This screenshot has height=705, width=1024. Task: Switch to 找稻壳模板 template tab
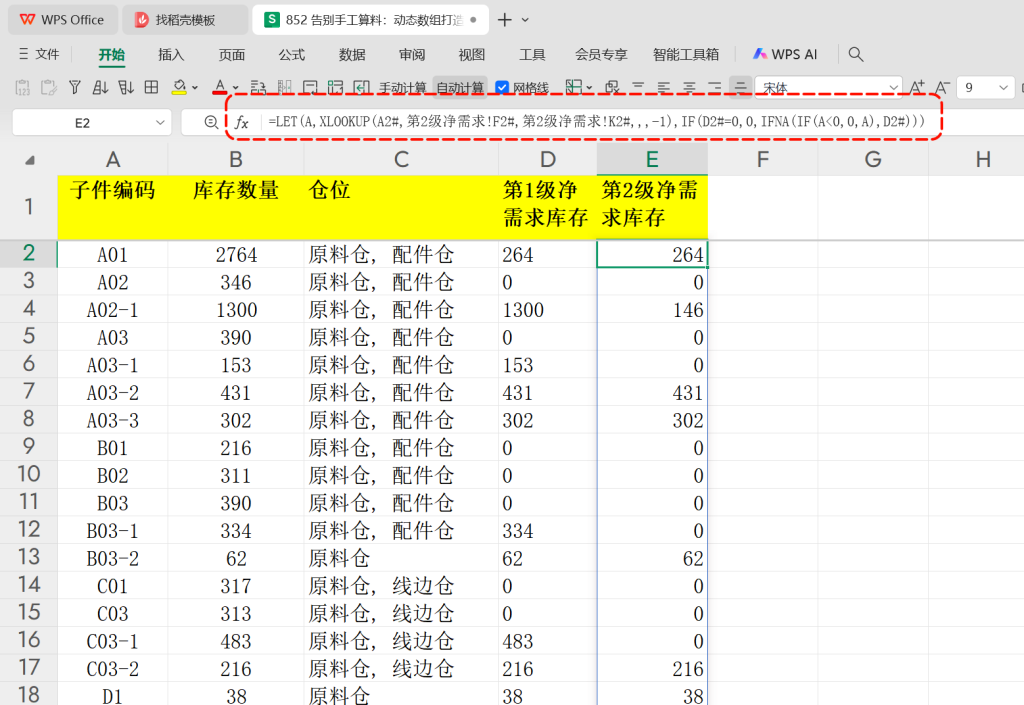click(185, 20)
